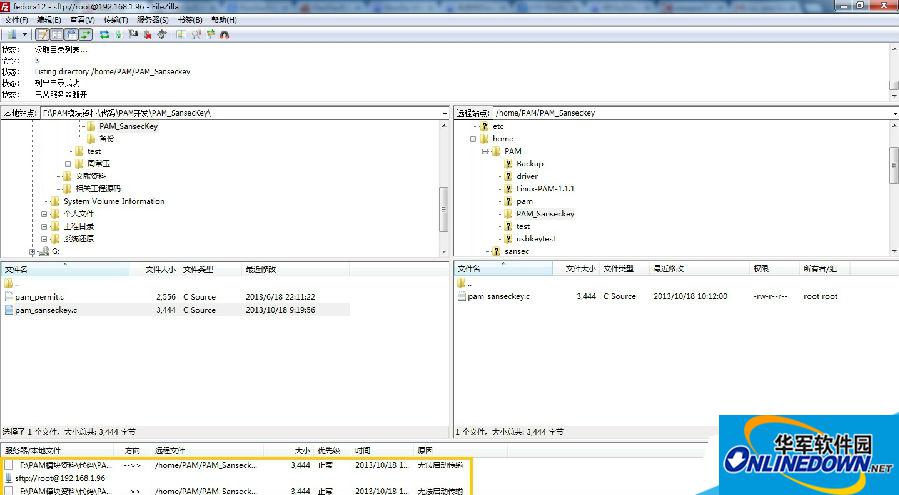Toggle the message log display
This screenshot has height=495, width=899.
coord(43,34)
